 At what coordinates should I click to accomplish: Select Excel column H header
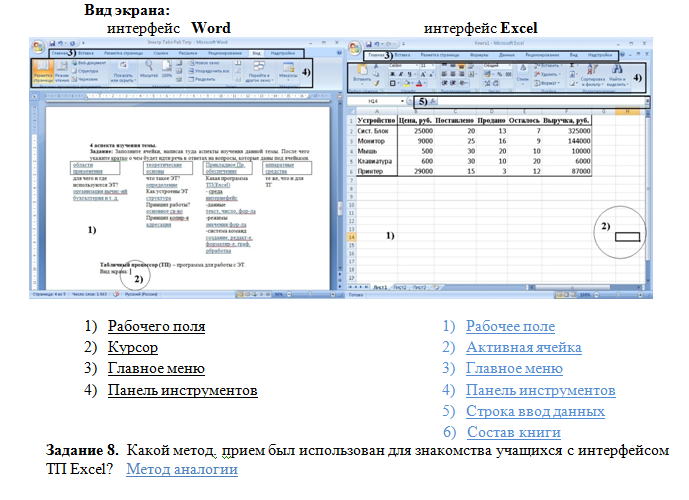click(627, 112)
